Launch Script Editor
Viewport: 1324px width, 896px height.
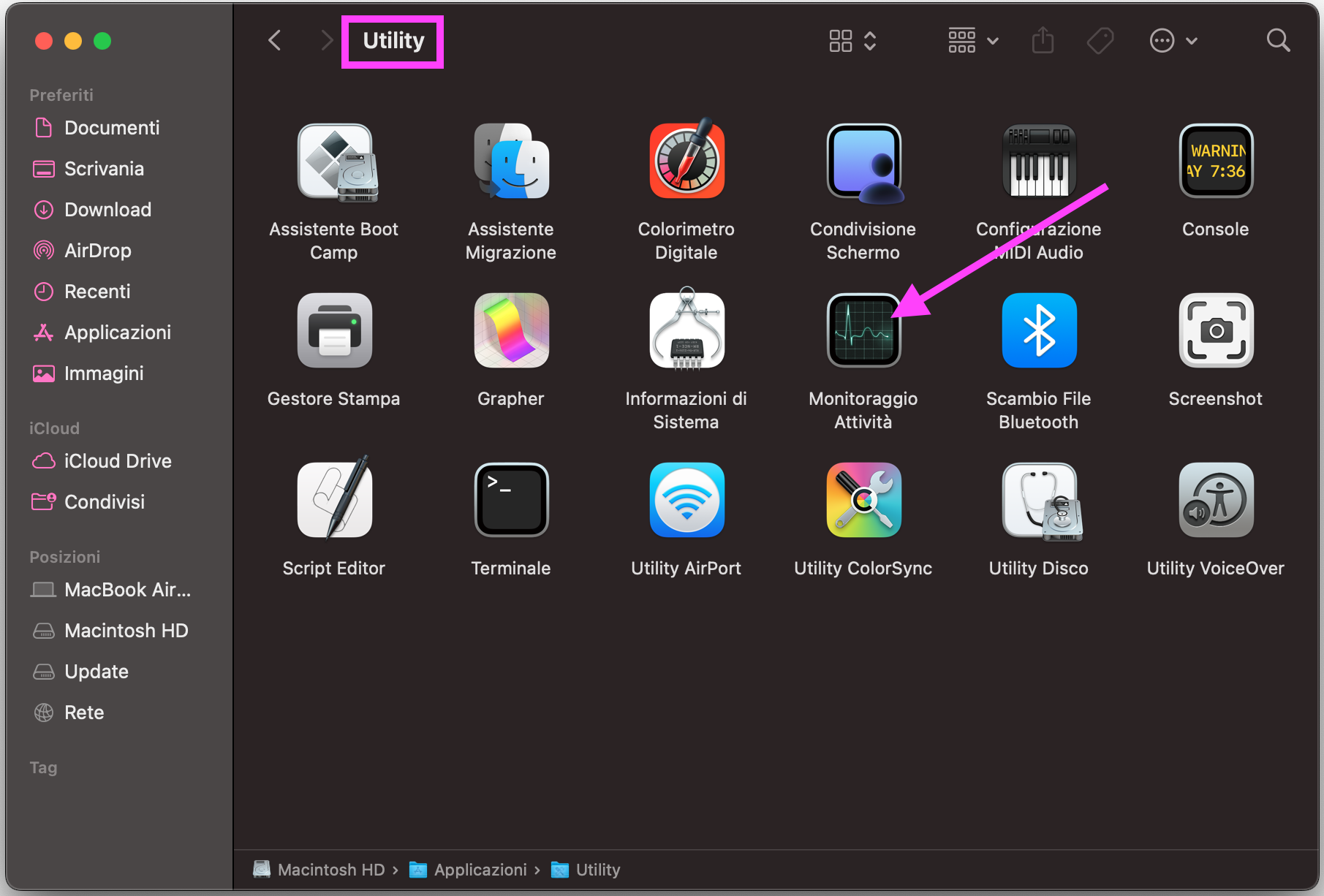tap(334, 500)
